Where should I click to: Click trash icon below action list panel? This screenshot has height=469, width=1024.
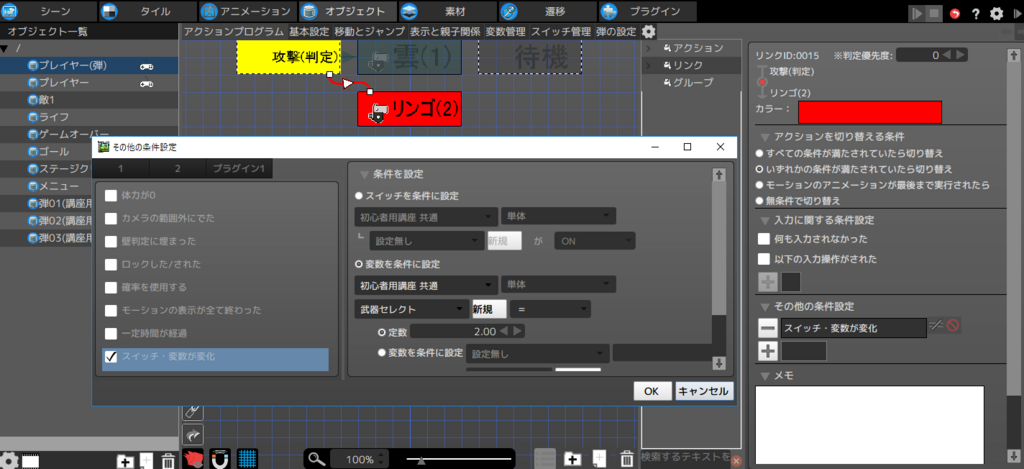click(x=626, y=459)
